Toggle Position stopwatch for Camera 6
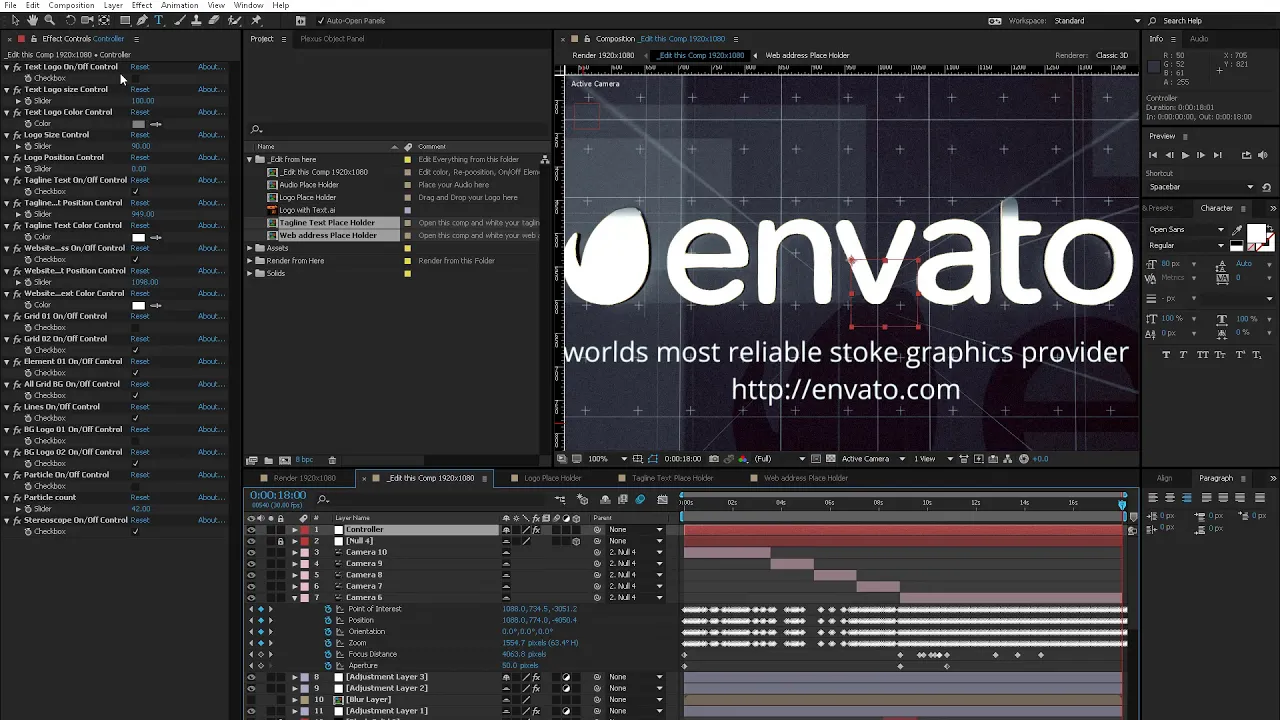 click(328, 620)
